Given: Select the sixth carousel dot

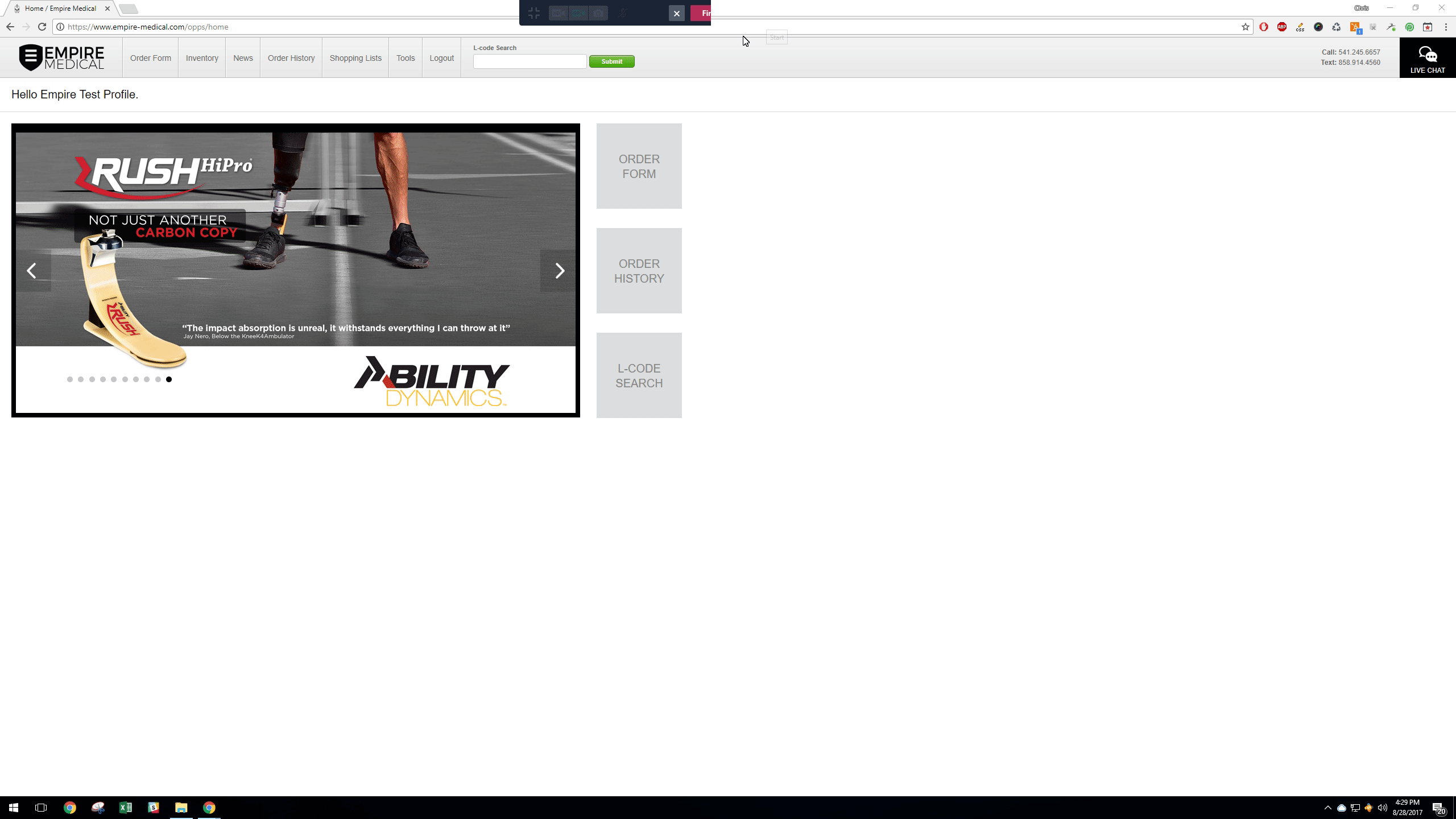Looking at the screenshot, I should point(125,379).
